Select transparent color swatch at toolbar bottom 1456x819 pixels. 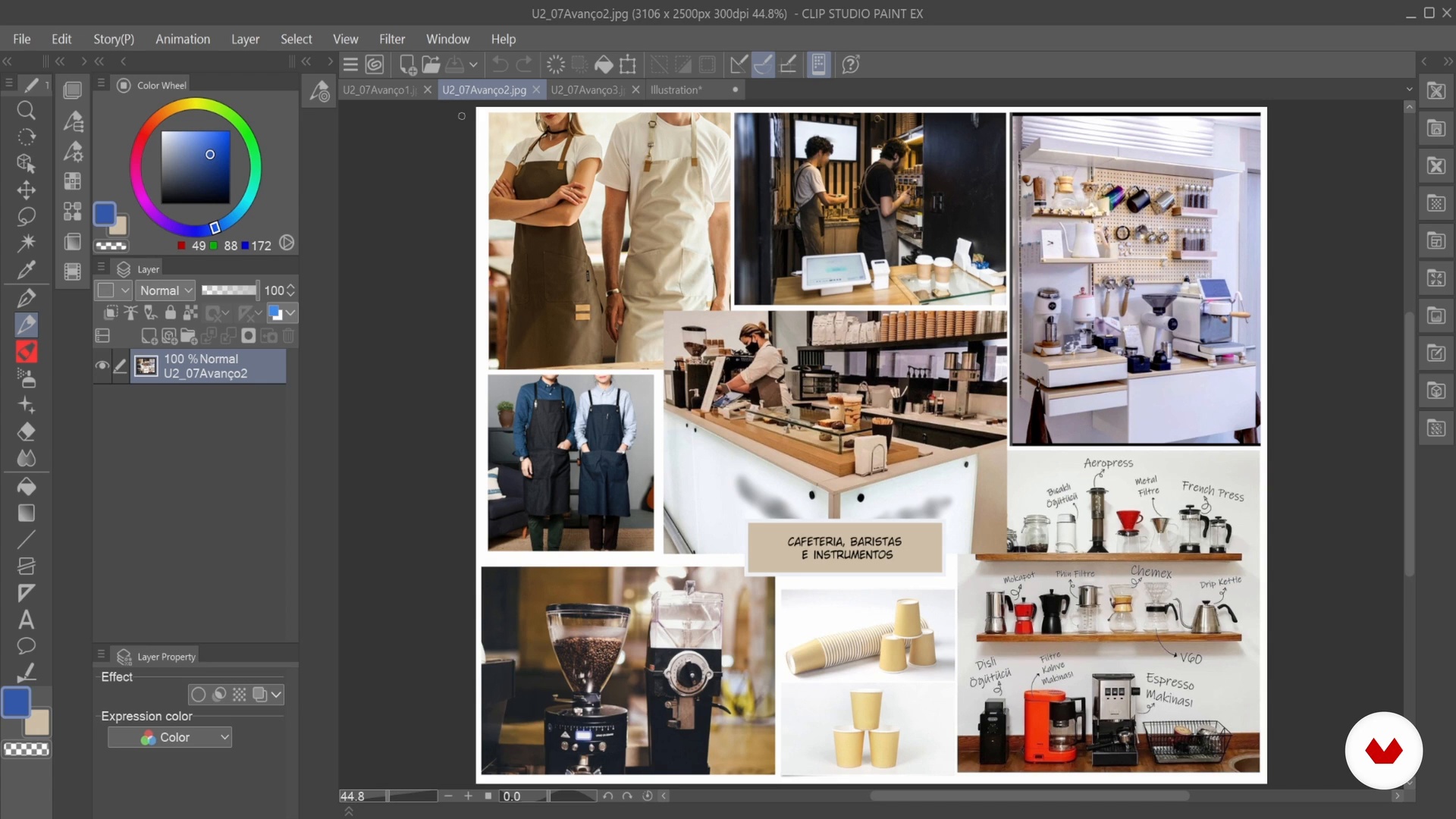[x=27, y=749]
